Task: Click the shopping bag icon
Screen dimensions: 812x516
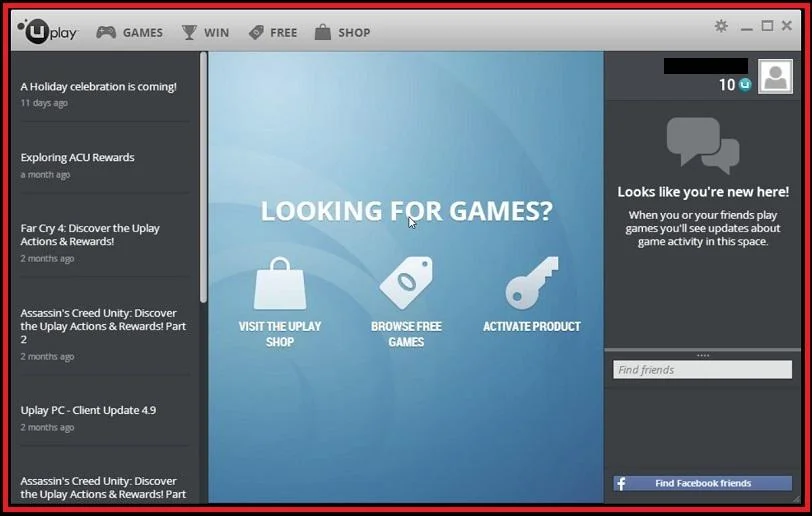Action: [280, 284]
